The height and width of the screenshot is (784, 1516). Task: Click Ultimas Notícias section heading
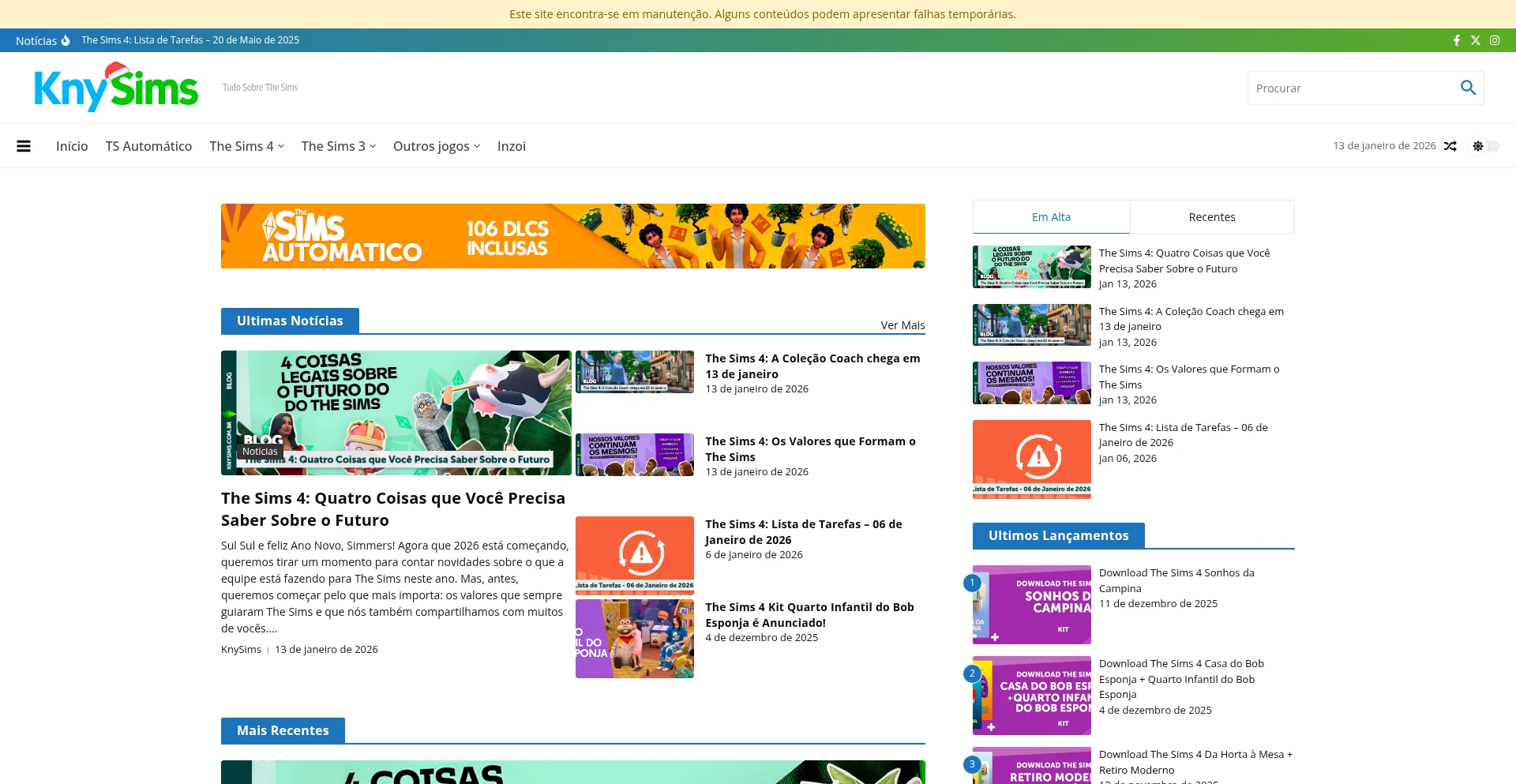(x=290, y=321)
